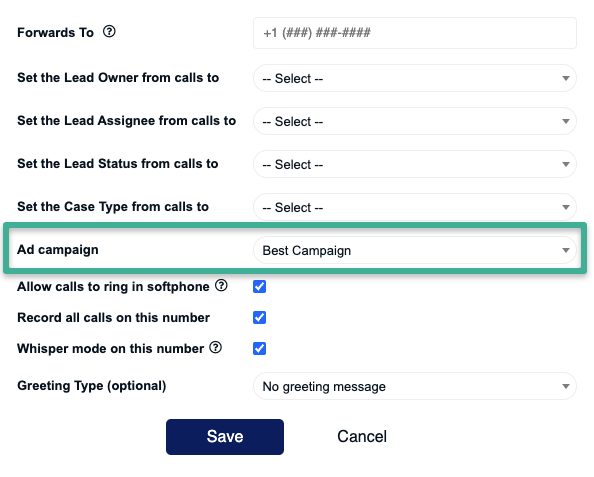
Task: Open the Ad campaign Best Campaign dropdown
Action: pyautogui.click(x=415, y=250)
